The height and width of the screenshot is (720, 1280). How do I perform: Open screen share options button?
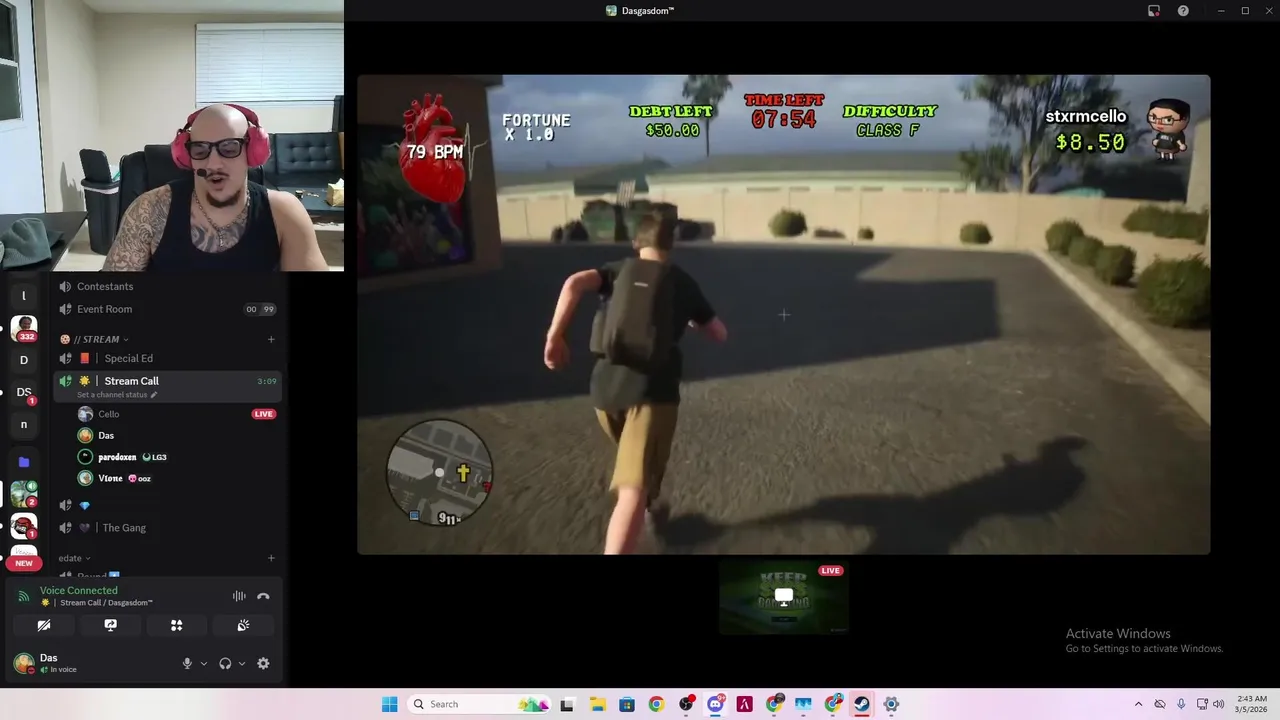click(x=110, y=625)
